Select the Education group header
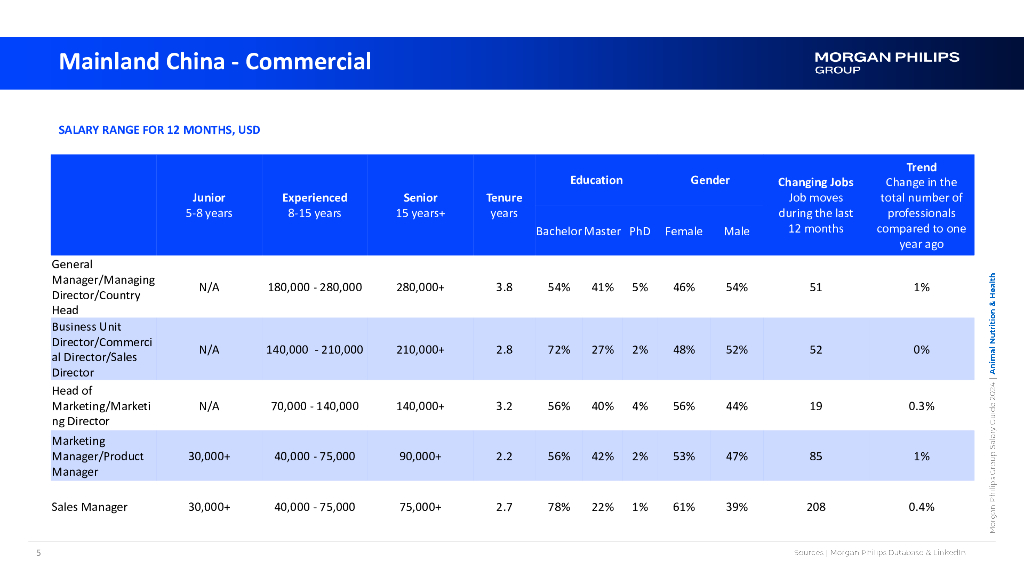 (596, 180)
